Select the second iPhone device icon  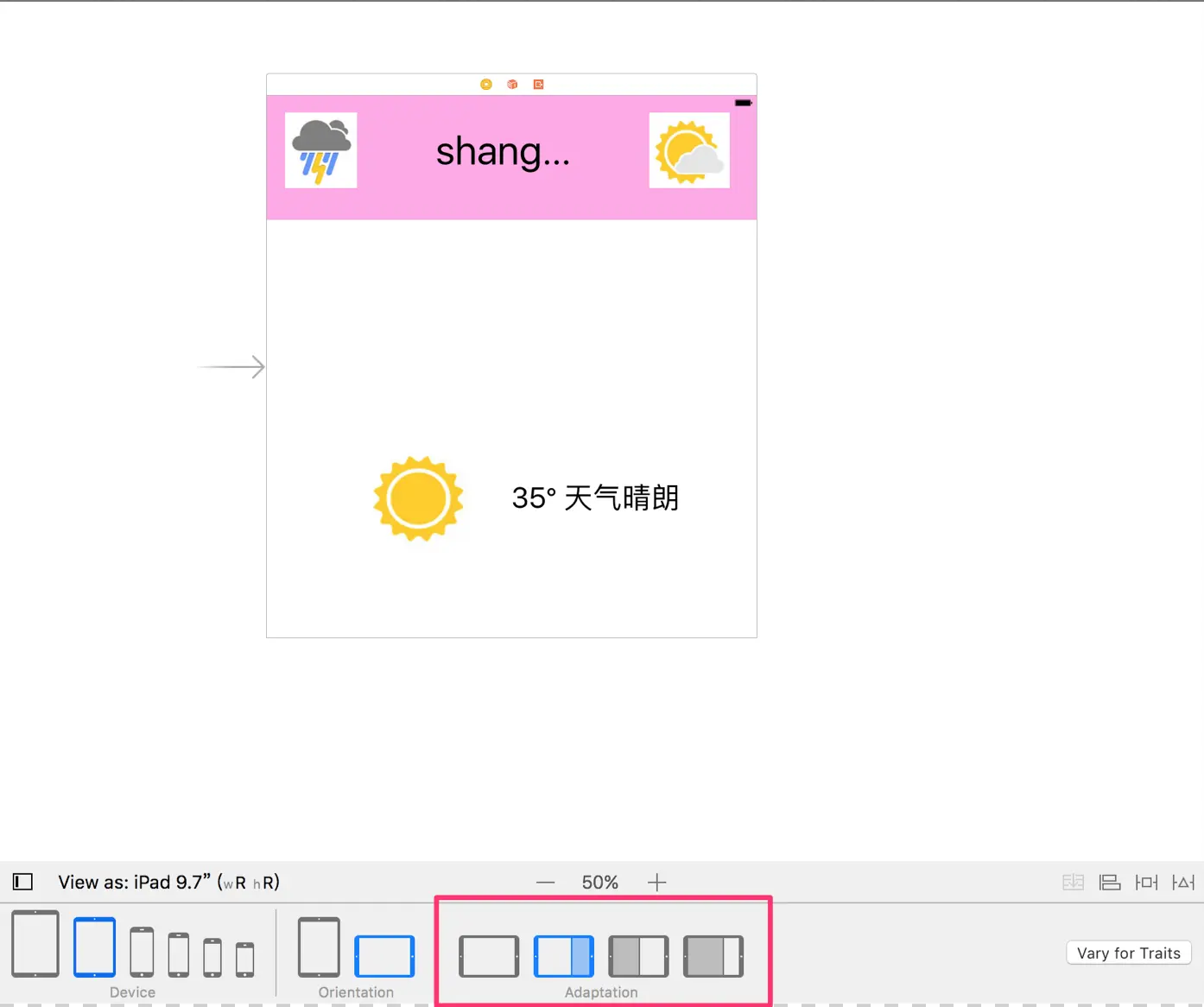pyautogui.click(x=179, y=954)
